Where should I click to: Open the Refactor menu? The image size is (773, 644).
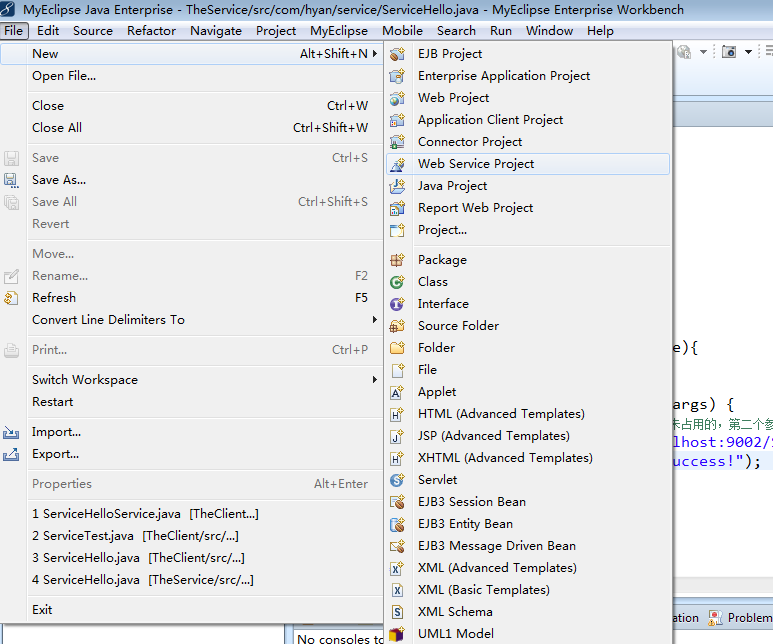(151, 31)
